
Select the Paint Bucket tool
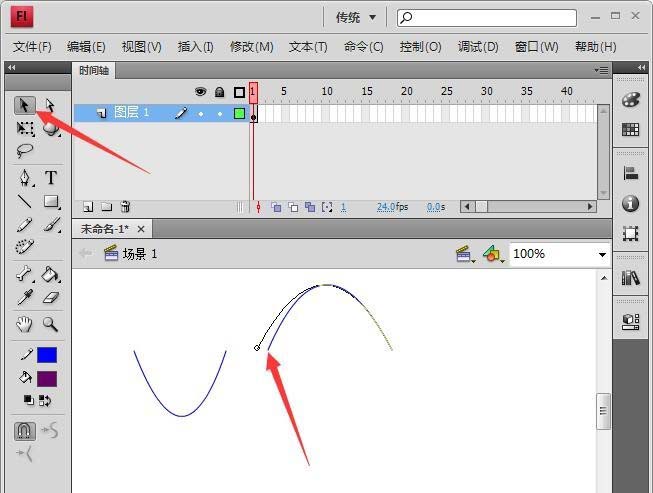click(x=51, y=274)
